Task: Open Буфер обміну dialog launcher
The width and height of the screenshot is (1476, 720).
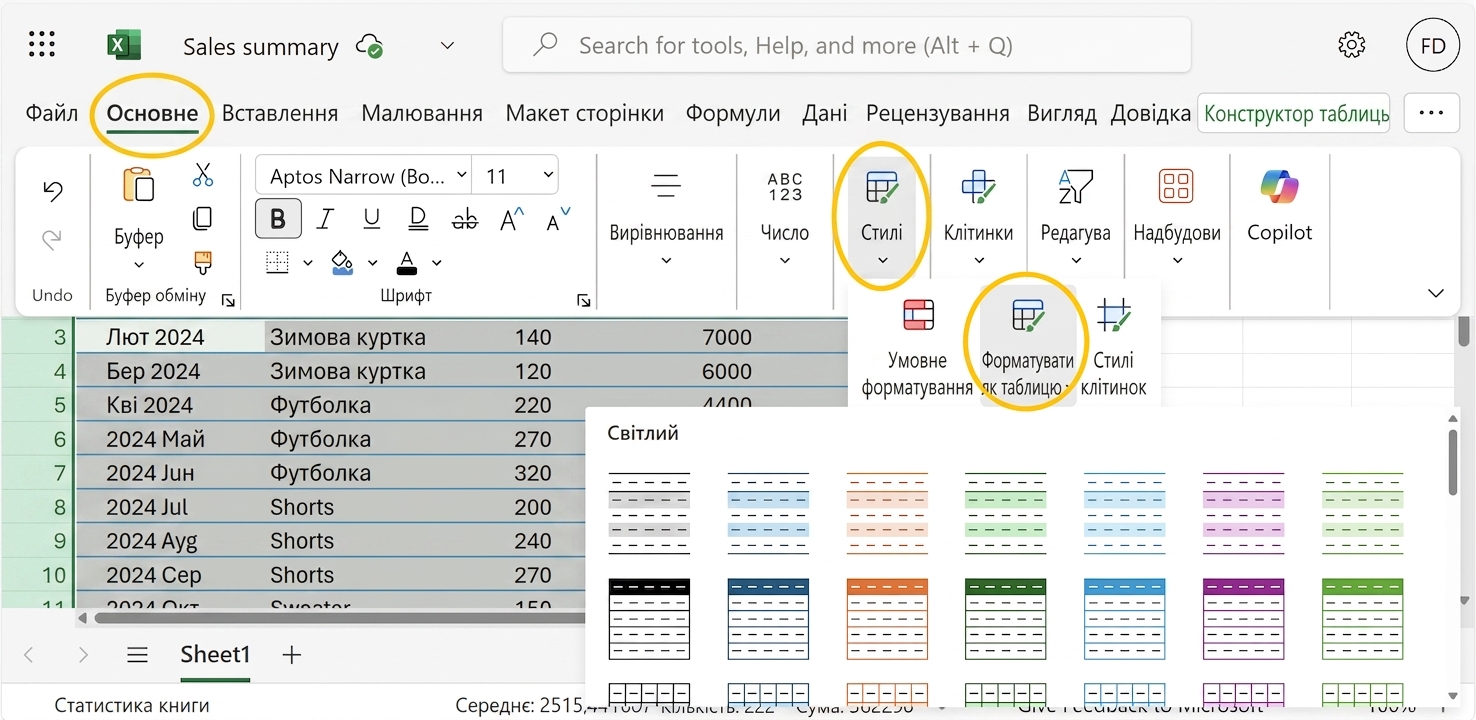Action: point(228,300)
